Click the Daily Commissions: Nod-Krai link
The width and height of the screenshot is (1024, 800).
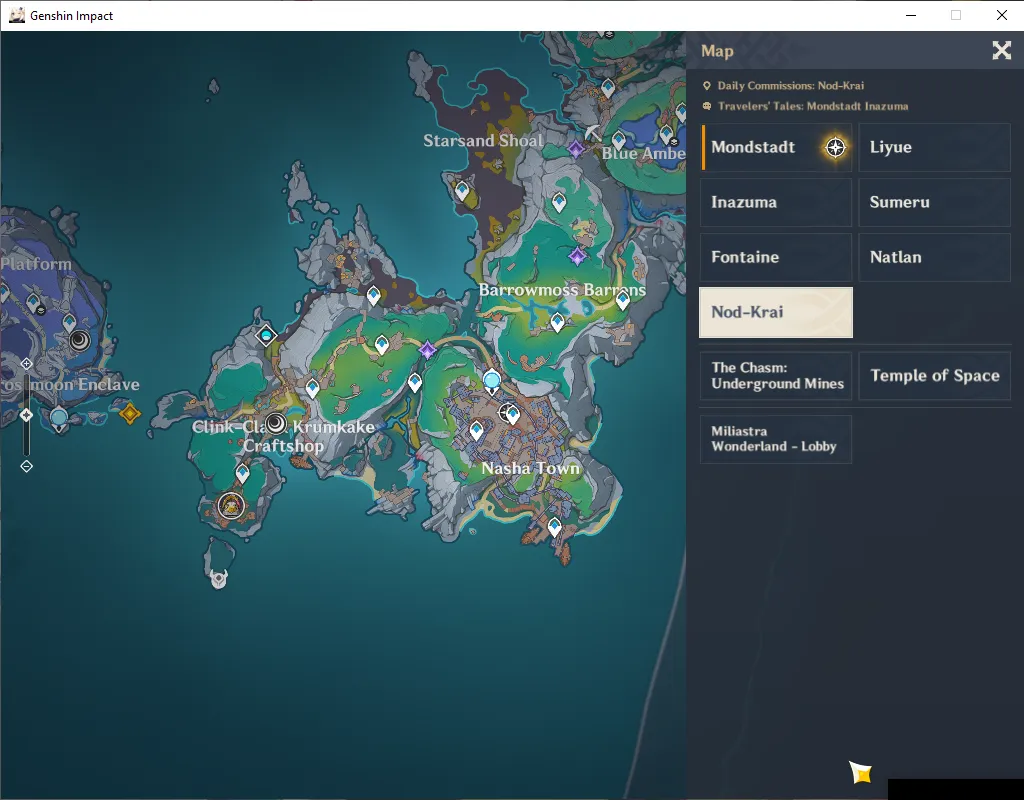790,86
